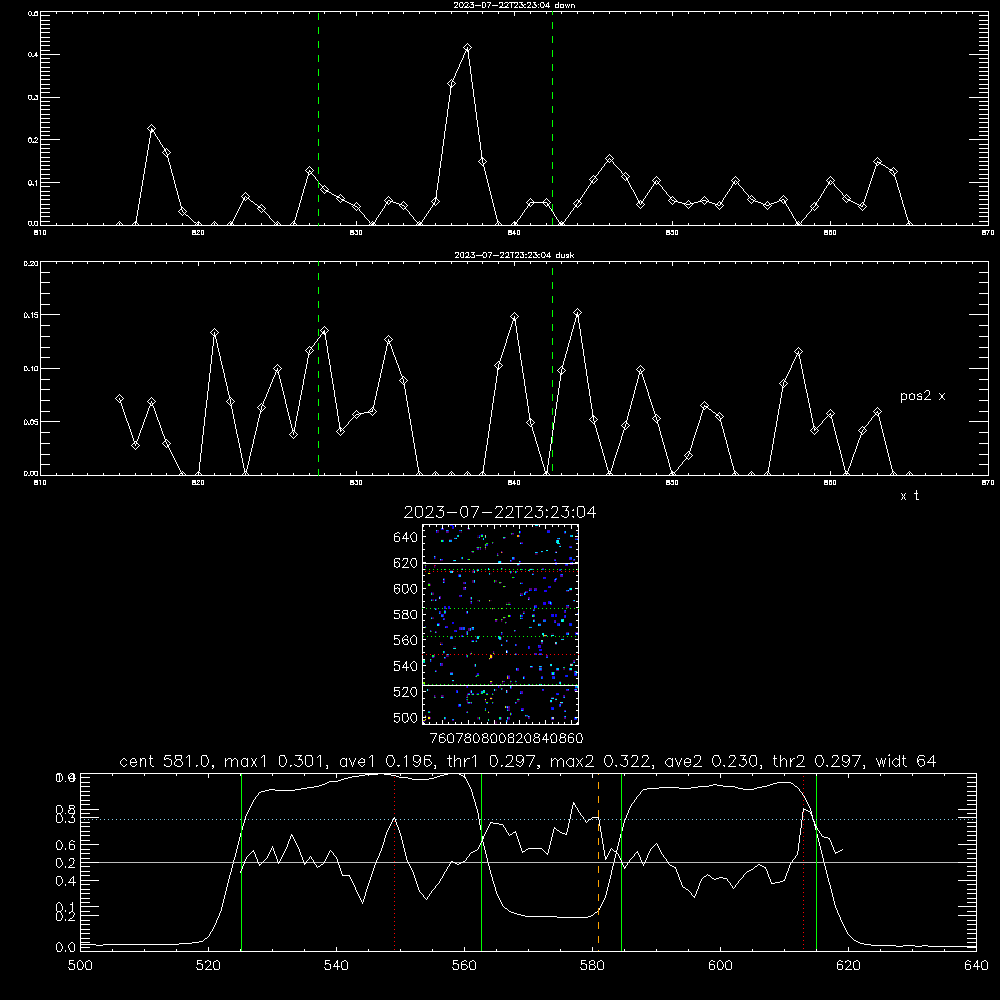Click x-axis label 560 of the bottom plot
The height and width of the screenshot is (1000, 1000).
464,966
